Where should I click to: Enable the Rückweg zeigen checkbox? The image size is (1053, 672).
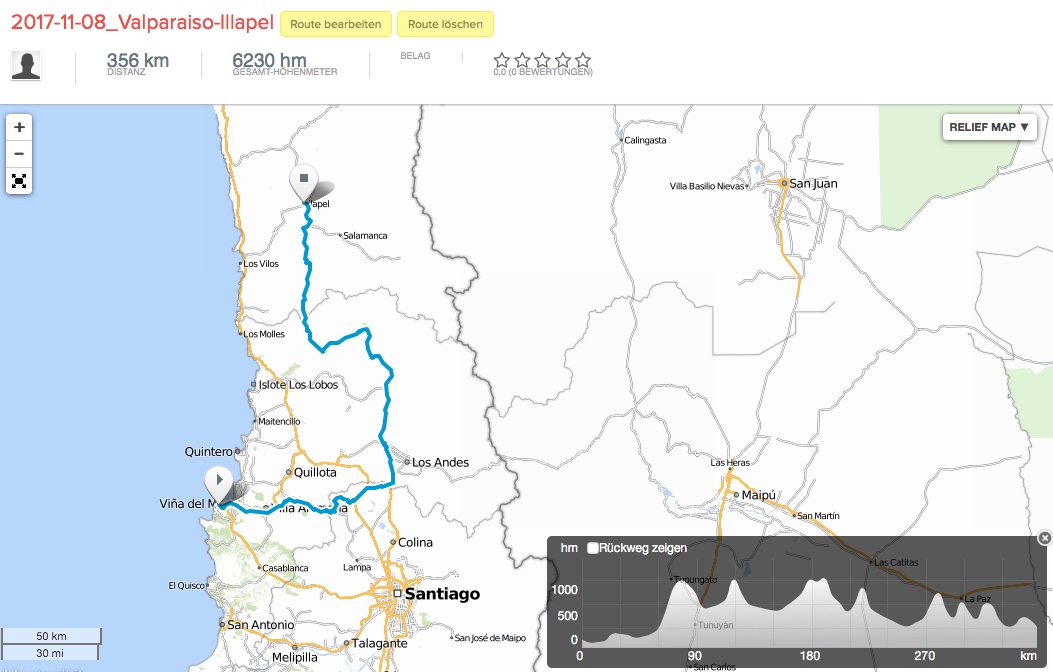593,548
